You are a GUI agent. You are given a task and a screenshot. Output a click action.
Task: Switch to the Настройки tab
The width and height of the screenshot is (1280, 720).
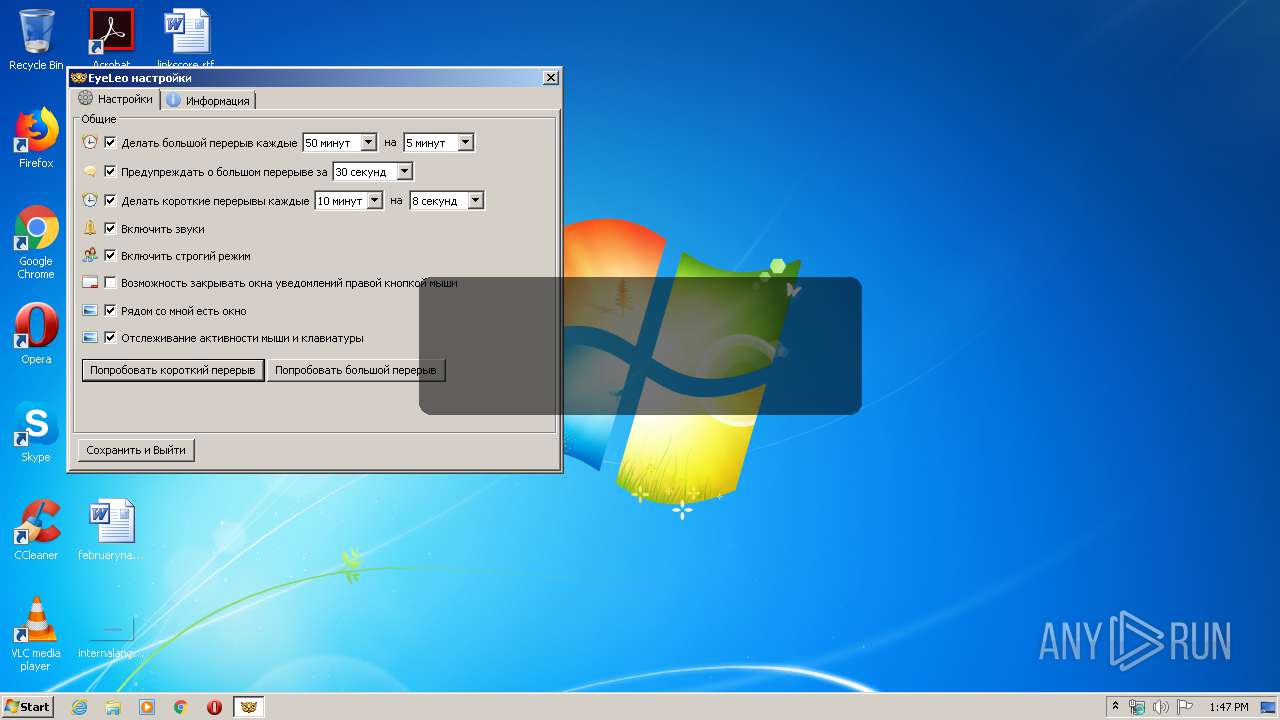(116, 99)
